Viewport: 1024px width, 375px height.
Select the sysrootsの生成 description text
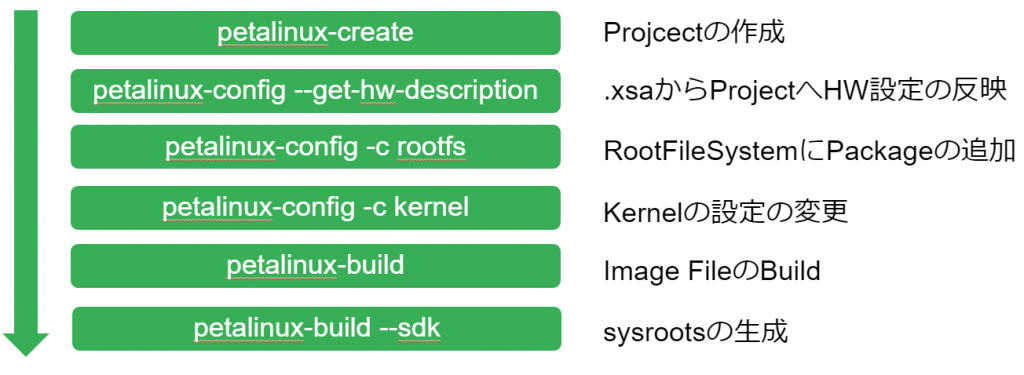pyautogui.click(x=695, y=333)
